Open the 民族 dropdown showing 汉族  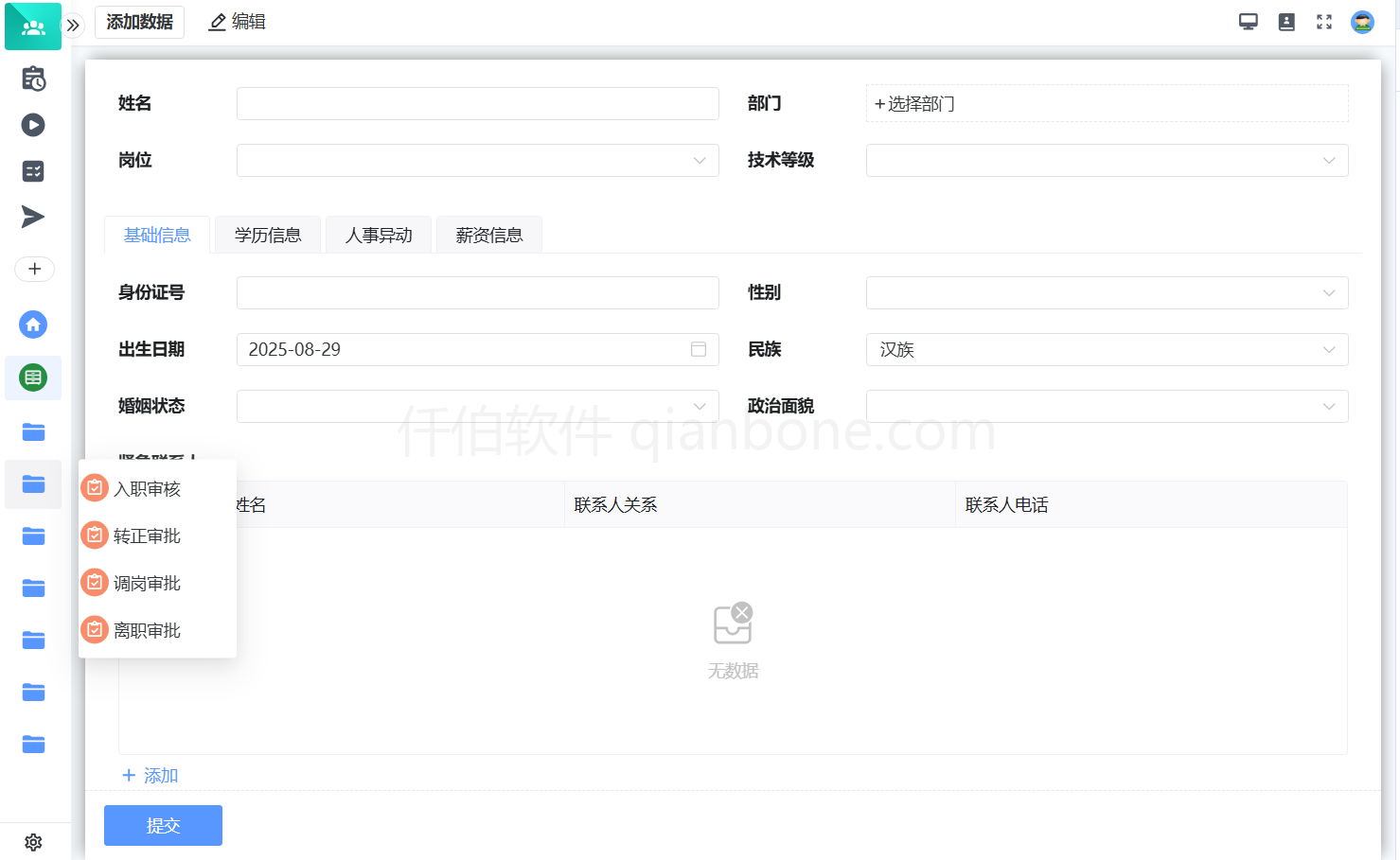[x=1107, y=350]
